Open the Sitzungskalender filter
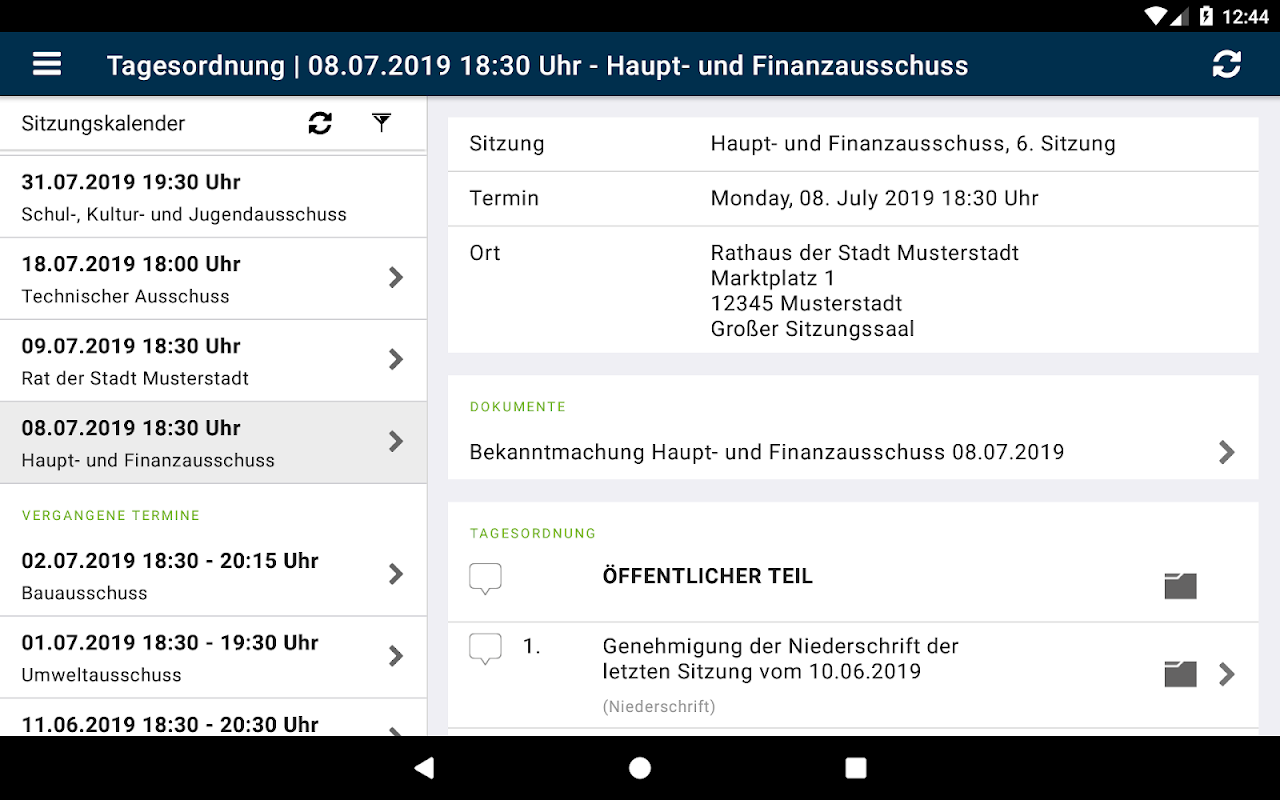The width and height of the screenshot is (1280, 800). point(381,123)
